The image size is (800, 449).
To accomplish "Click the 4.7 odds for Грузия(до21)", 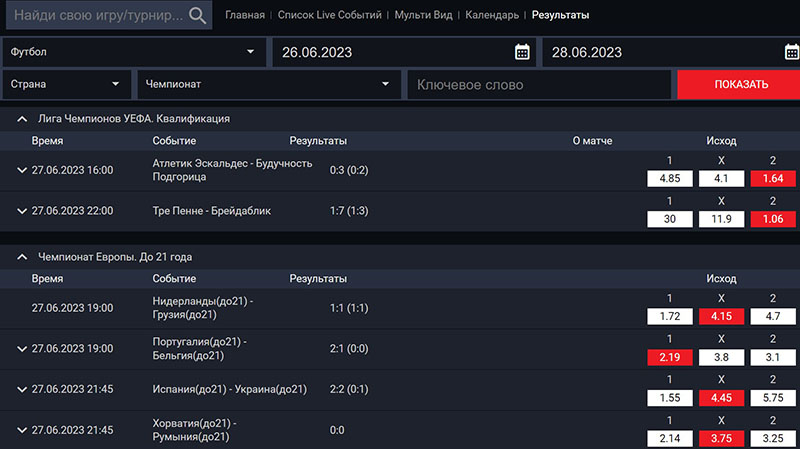I will pos(773,316).
